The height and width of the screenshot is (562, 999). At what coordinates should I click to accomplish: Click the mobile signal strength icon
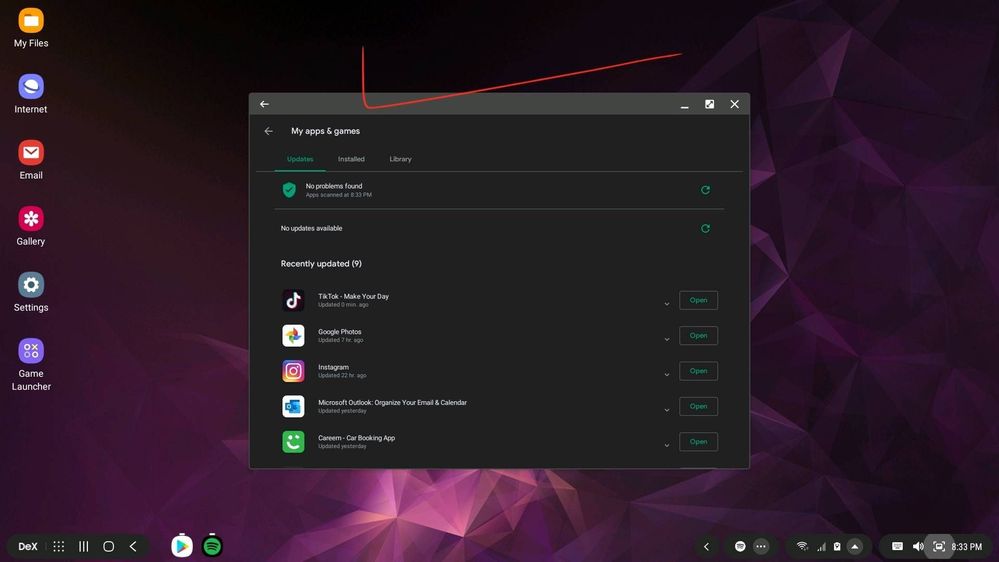(x=821, y=546)
